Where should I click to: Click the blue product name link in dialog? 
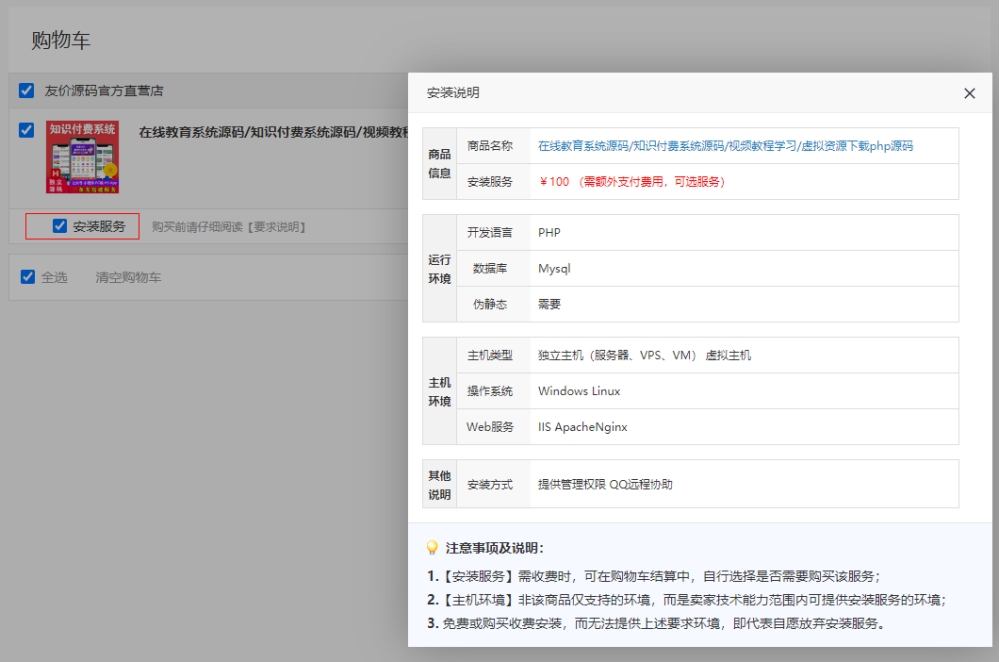[725, 146]
